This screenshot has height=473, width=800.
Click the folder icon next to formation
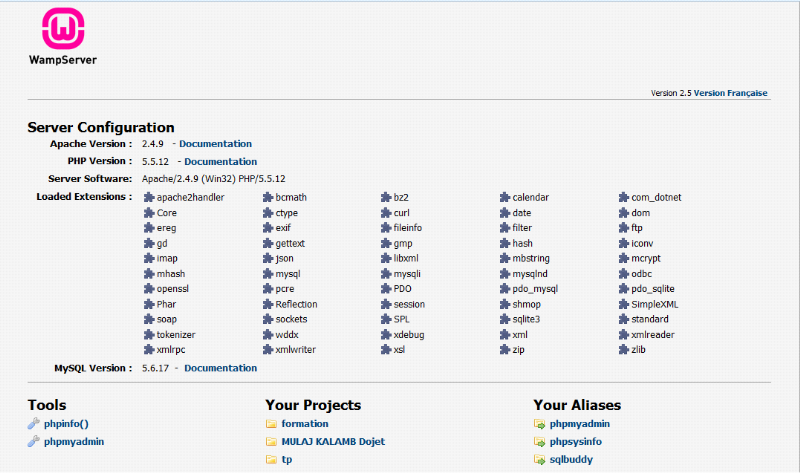click(x=271, y=424)
